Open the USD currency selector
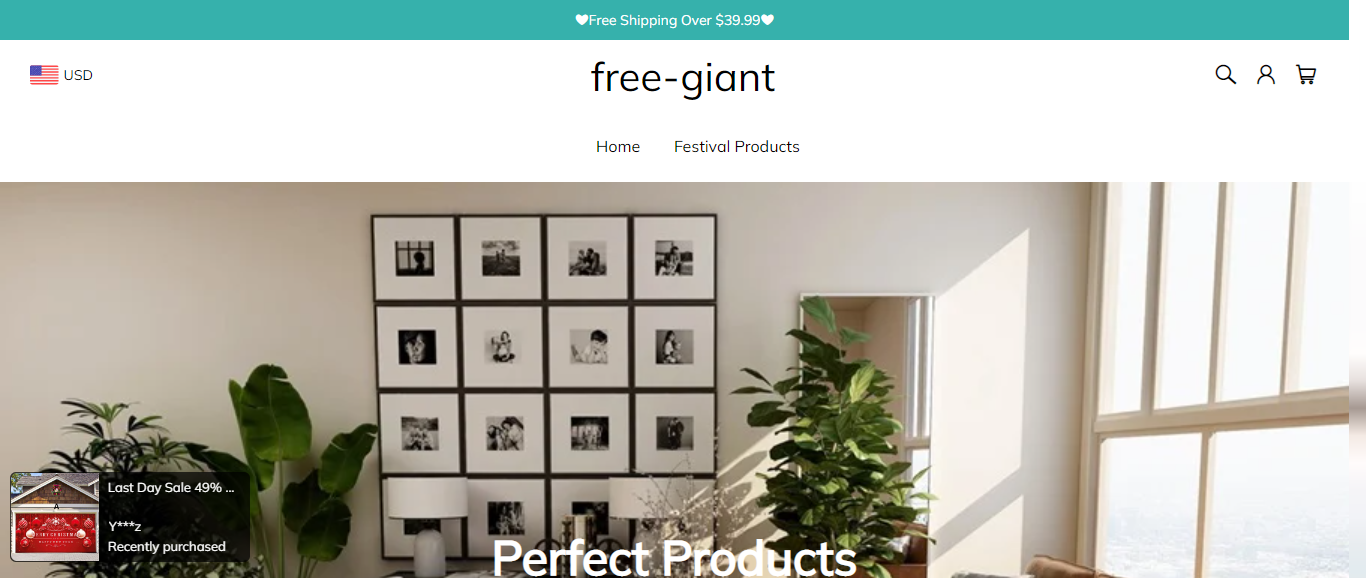Image resolution: width=1366 pixels, height=578 pixels. (61, 75)
